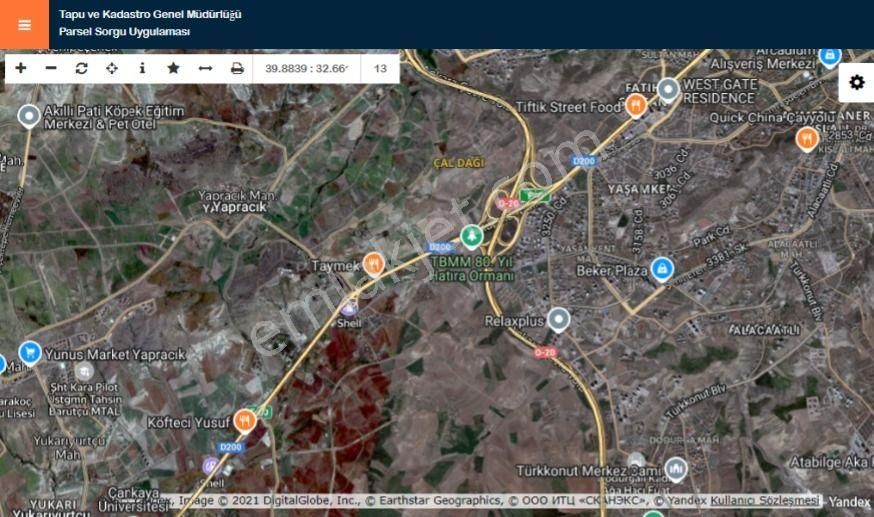Click the O-20 road badge below Relaxplus
The image size is (874, 517).
545,353
